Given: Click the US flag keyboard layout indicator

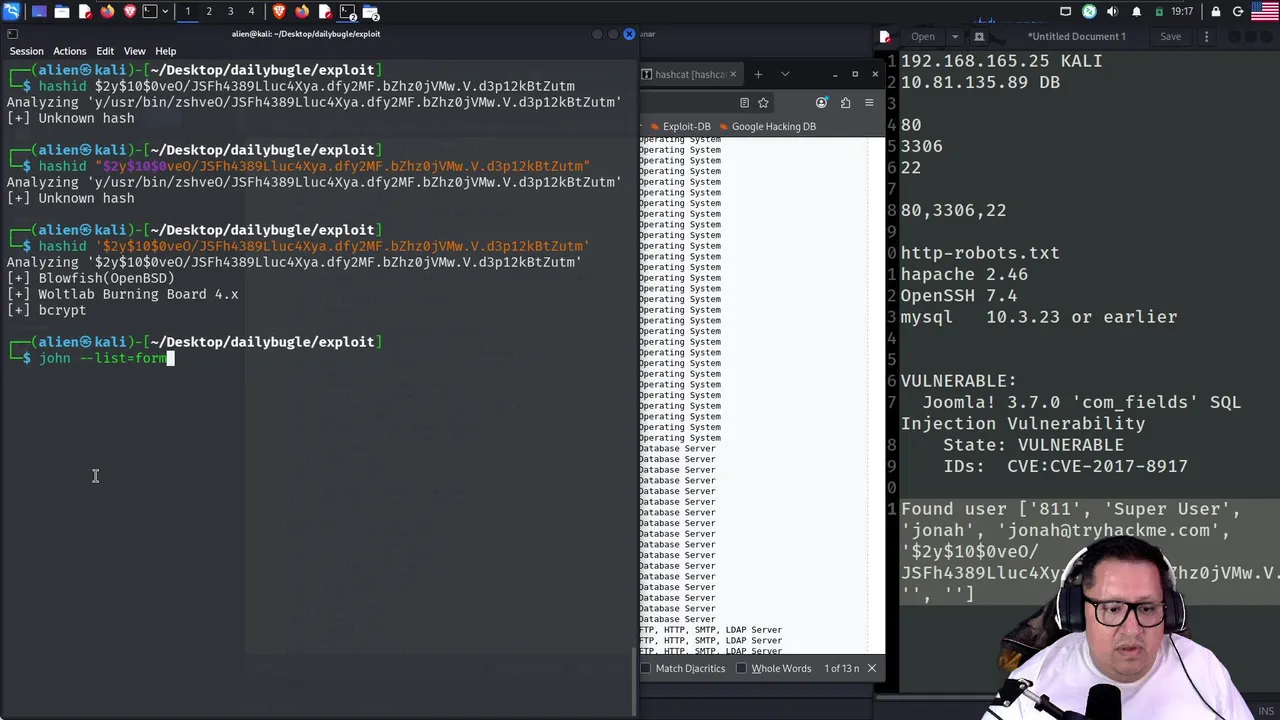Looking at the screenshot, I should click(1265, 11).
